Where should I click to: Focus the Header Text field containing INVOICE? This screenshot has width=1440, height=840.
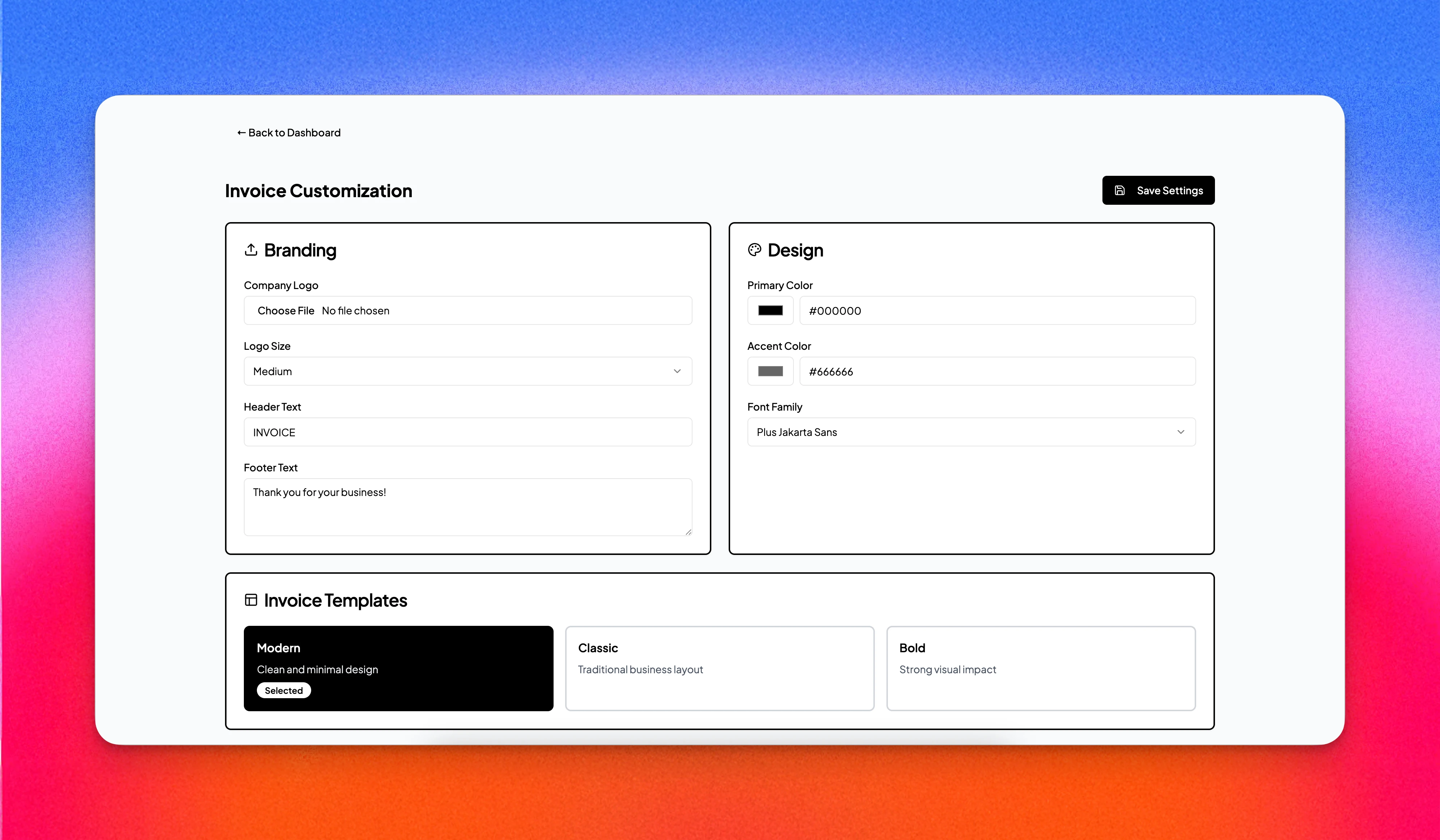(467, 432)
